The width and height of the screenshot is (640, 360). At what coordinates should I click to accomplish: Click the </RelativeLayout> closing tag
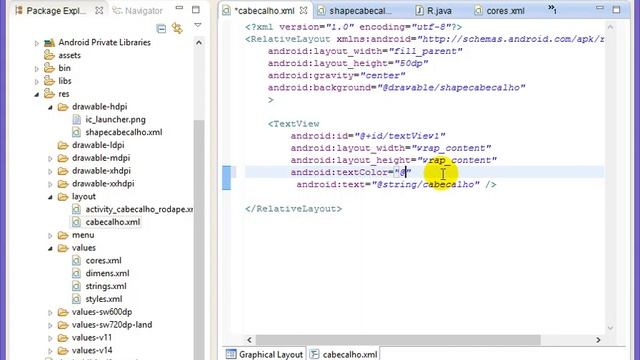[x=293, y=209]
